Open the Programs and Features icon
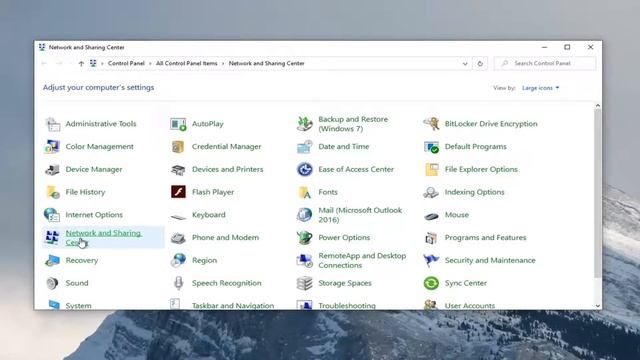Screen dimensions: 640x360 click(431, 238)
